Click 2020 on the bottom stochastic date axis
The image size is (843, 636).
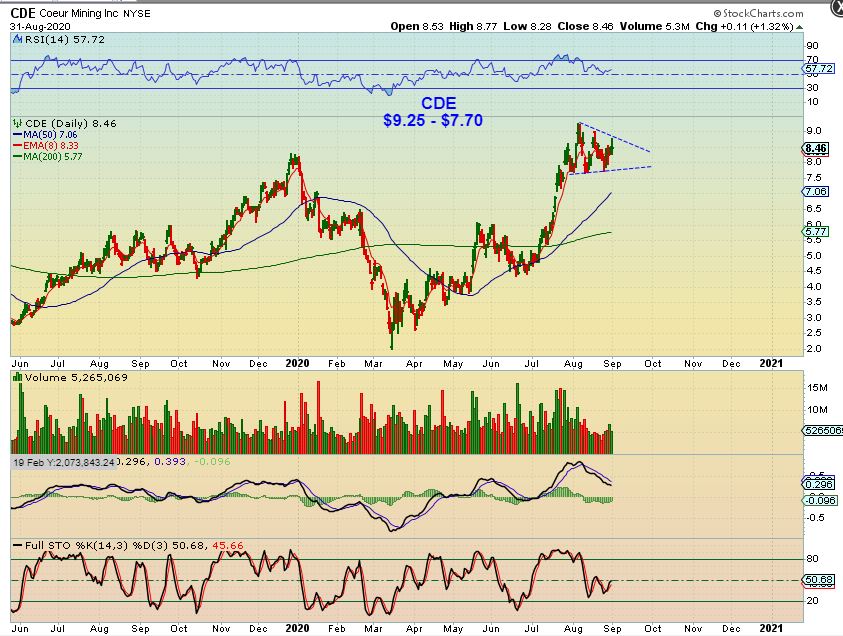pos(297,628)
